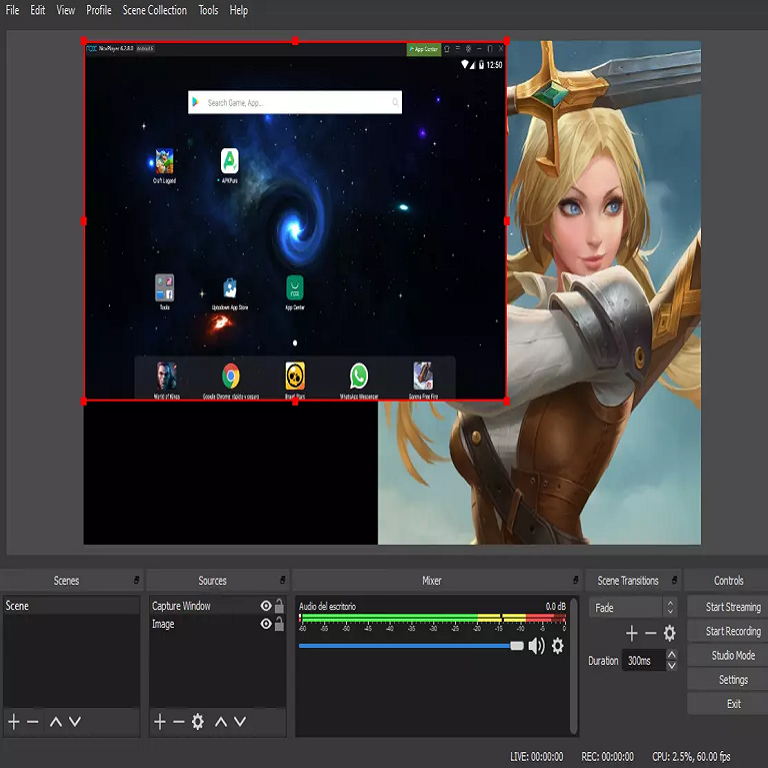
Task: Move scene down with arrow icon
Action: click(74, 721)
